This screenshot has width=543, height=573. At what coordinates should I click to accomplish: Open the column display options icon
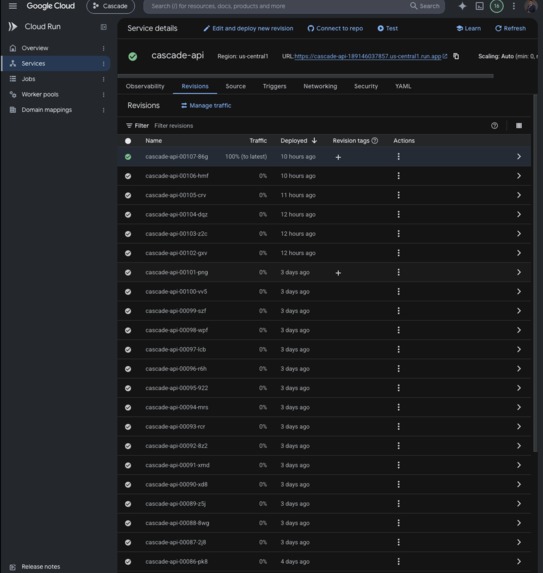tap(519, 125)
